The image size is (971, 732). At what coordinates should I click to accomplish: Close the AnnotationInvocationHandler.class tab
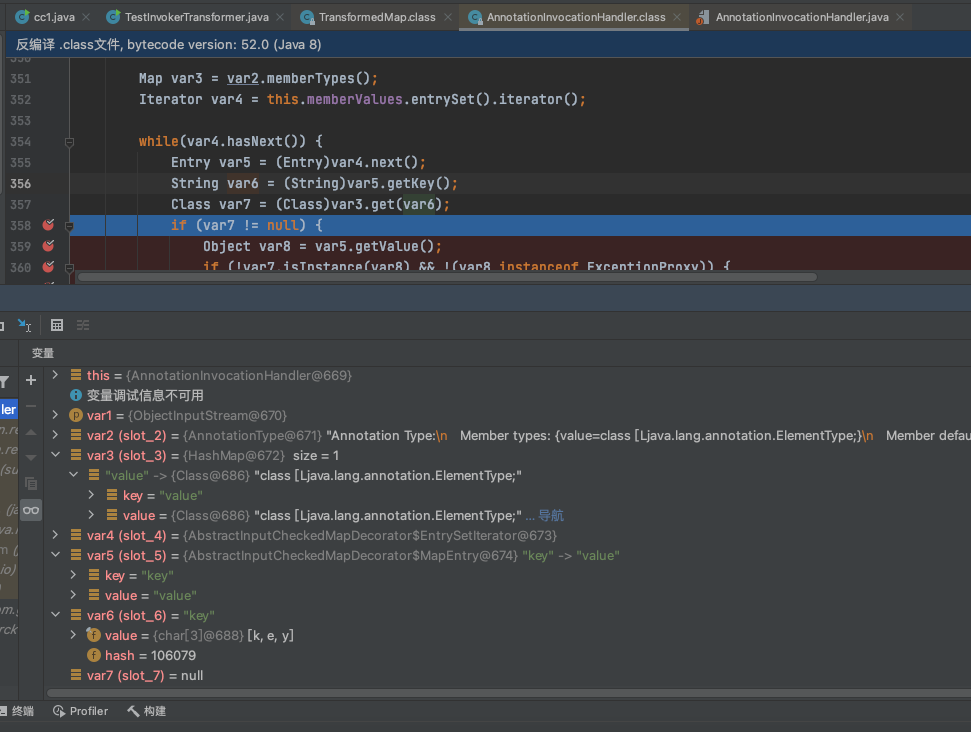pos(677,17)
